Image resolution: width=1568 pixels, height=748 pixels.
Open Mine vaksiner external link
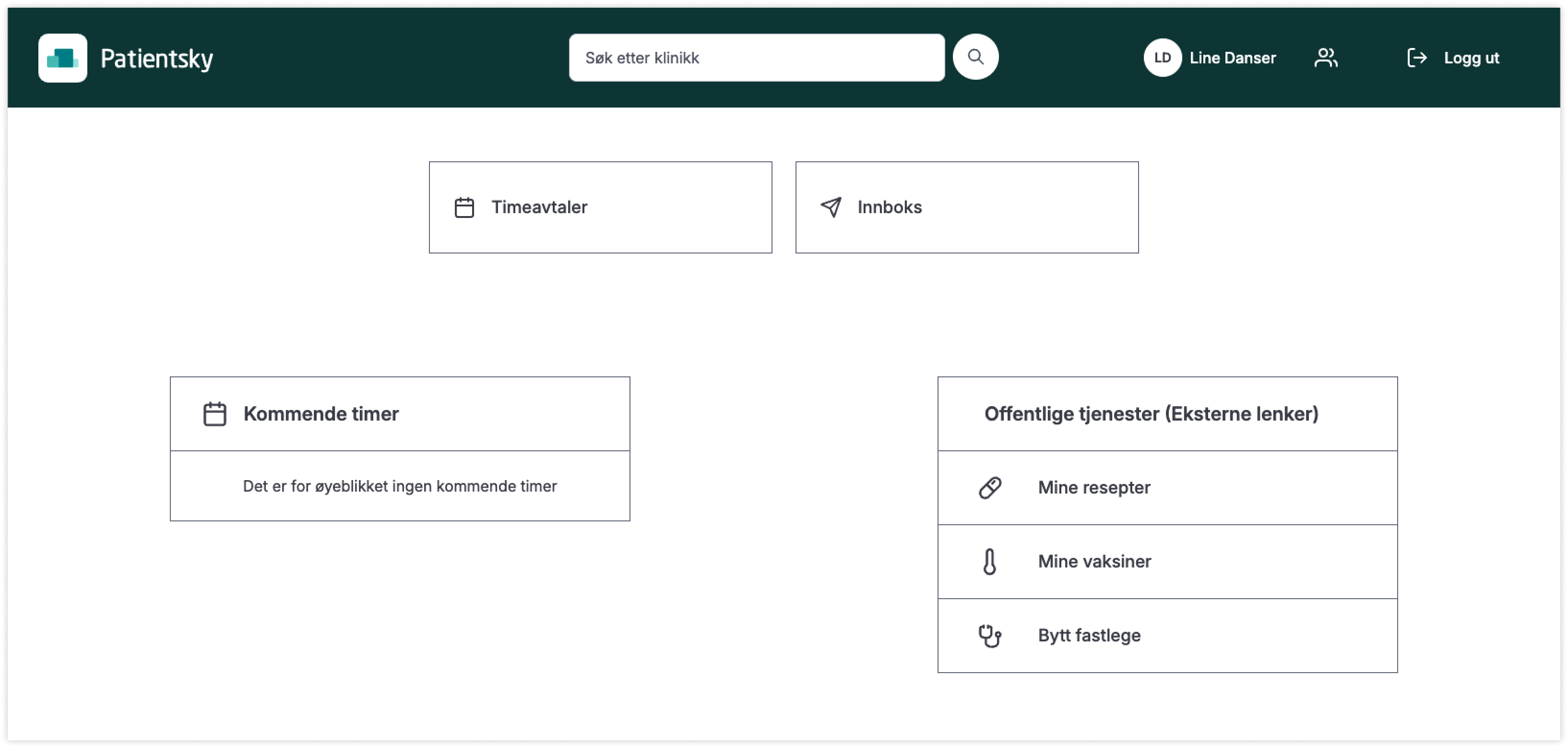click(1094, 562)
